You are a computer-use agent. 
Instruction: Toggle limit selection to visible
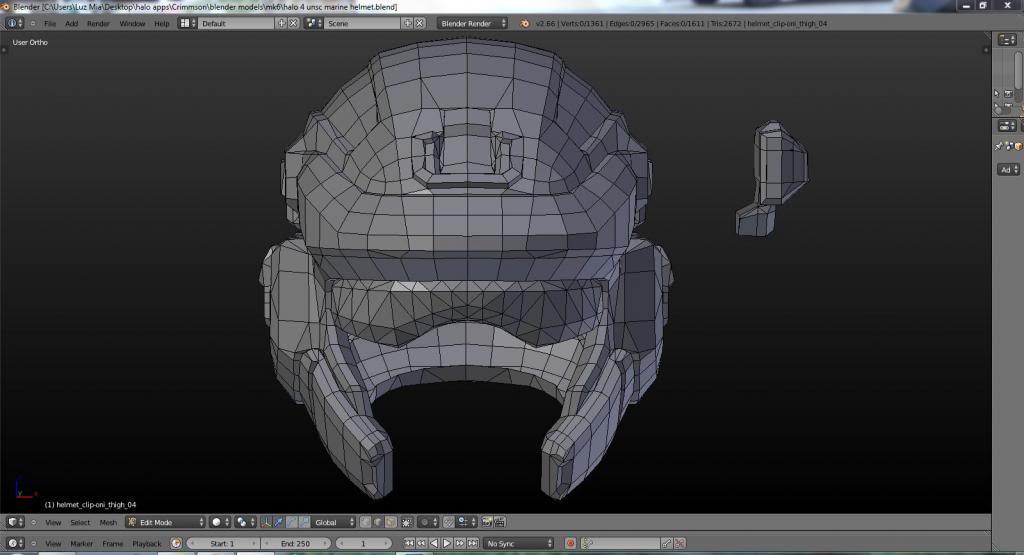coord(407,522)
